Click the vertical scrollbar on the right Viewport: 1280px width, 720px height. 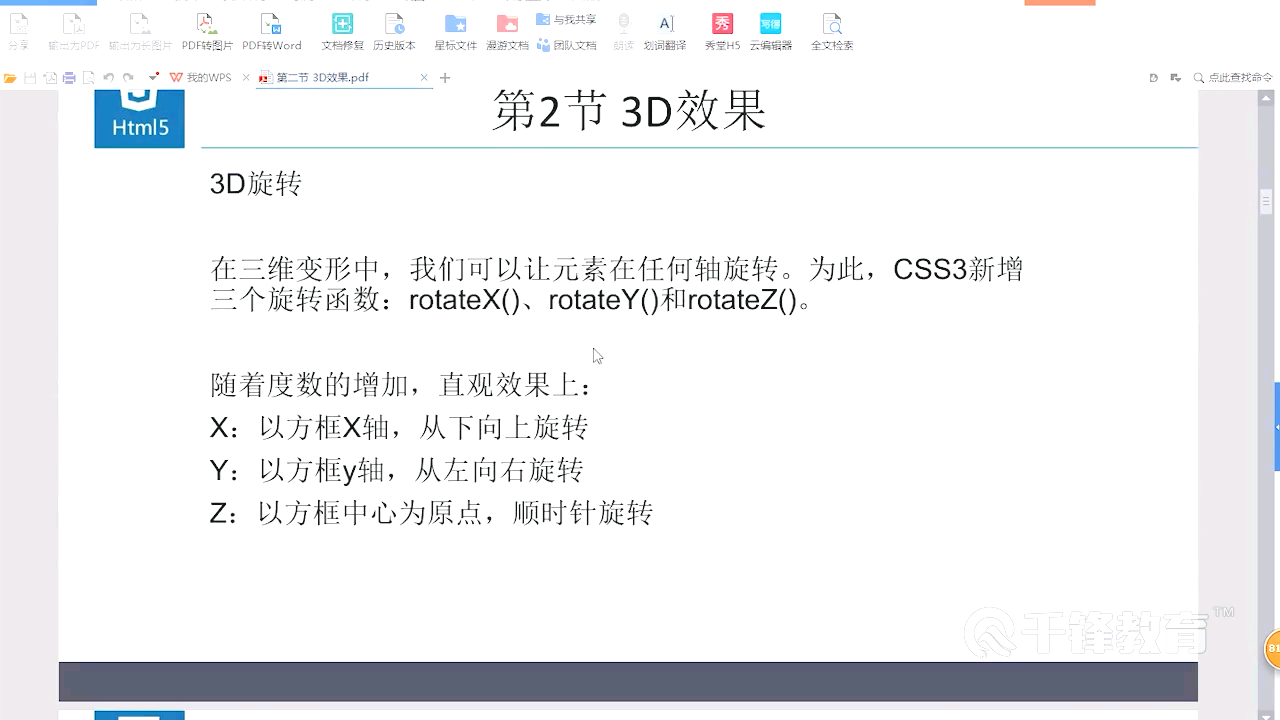pos(1266,202)
